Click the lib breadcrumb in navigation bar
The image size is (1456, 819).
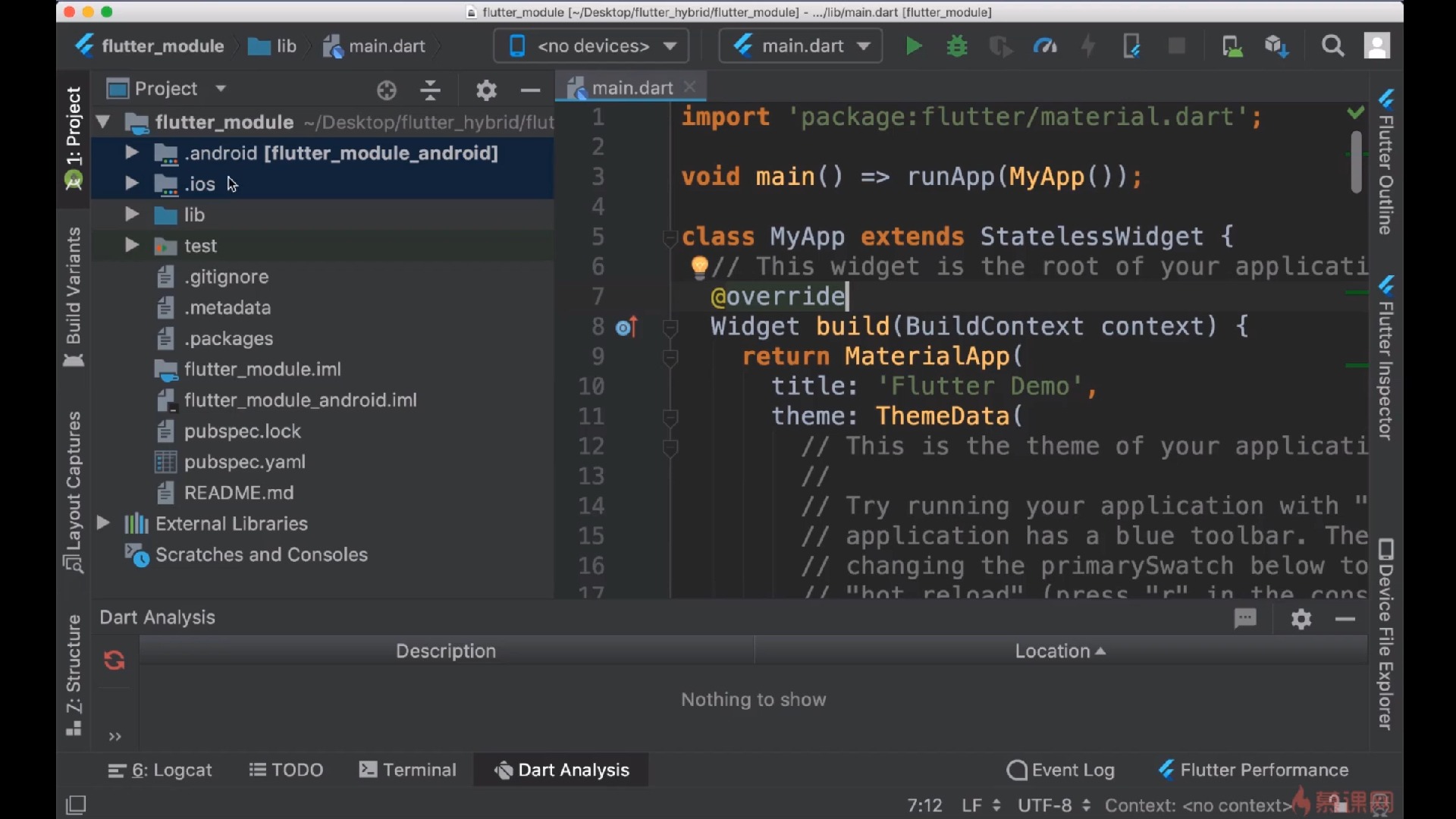[273, 46]
